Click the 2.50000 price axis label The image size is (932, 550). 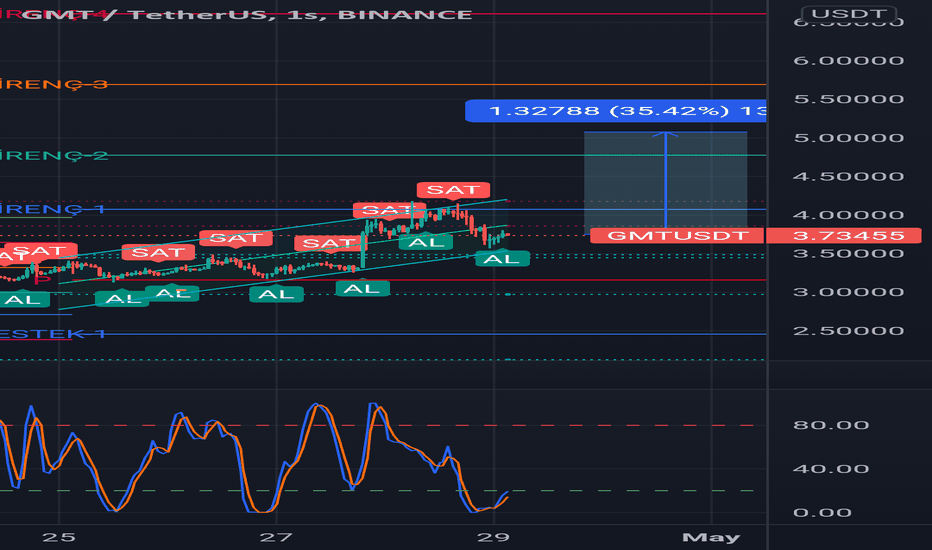click(x=848, y=331)
